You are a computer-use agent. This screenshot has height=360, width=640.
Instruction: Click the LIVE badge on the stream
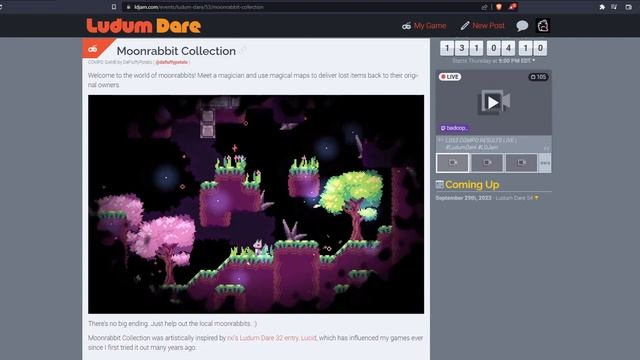pos(450,77)
